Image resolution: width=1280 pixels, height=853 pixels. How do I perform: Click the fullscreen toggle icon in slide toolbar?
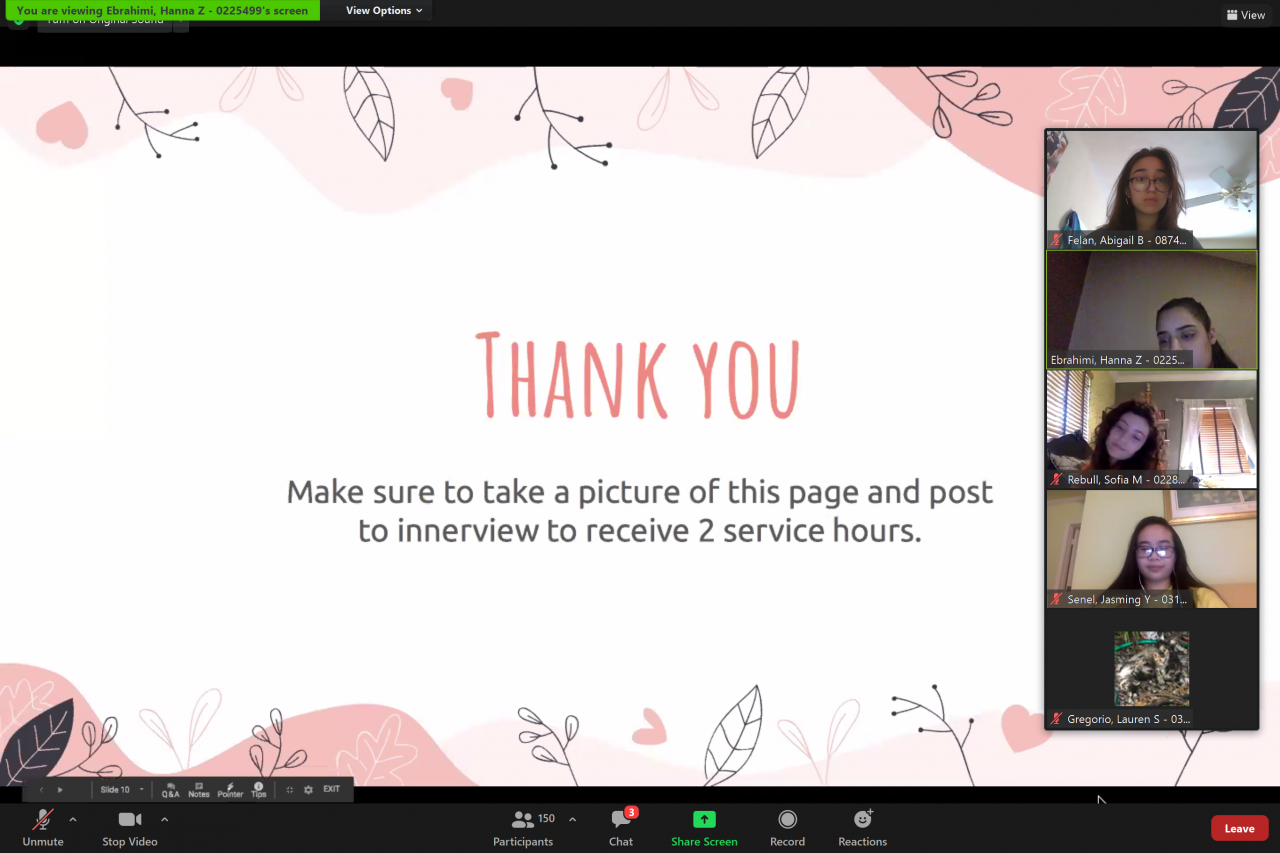[290, 790]
